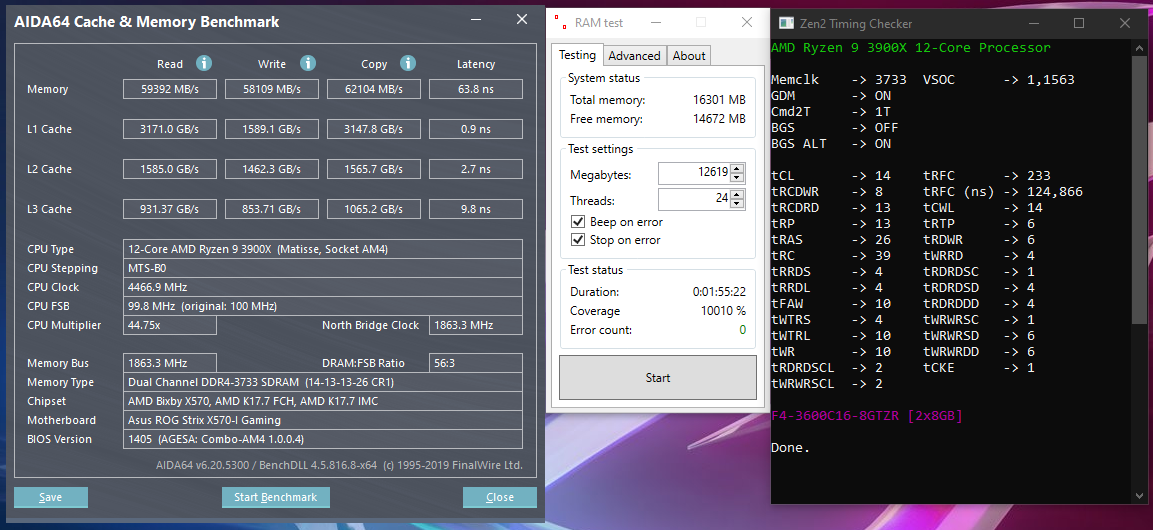
Task: Click Memory Latency value 63.8 ns
Action: point(476,90)
